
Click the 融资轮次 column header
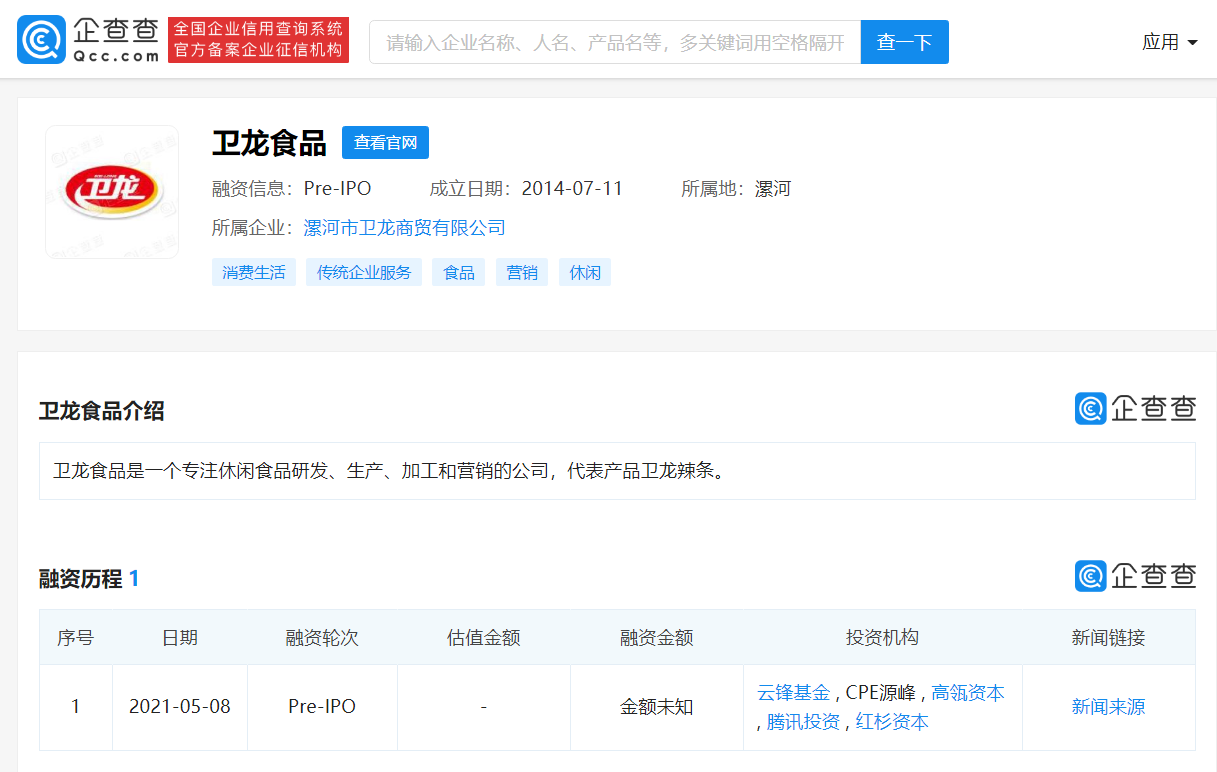[322, 637]
